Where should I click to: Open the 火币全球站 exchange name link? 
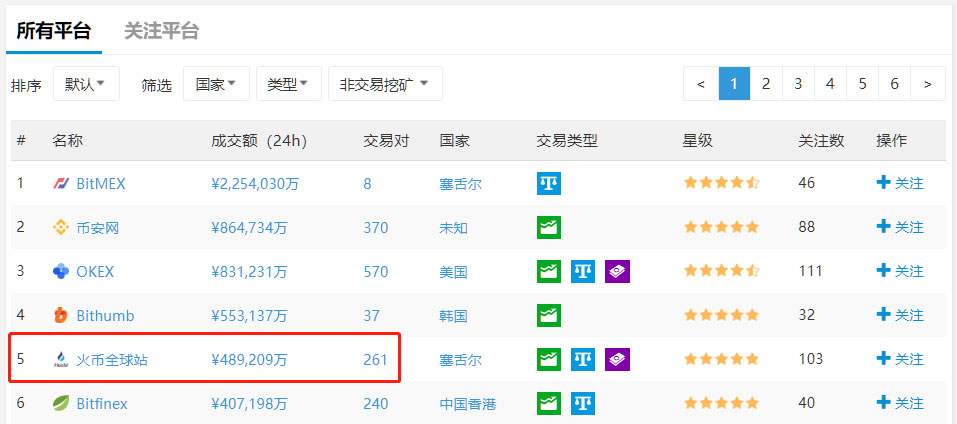(x=112, y=360)
